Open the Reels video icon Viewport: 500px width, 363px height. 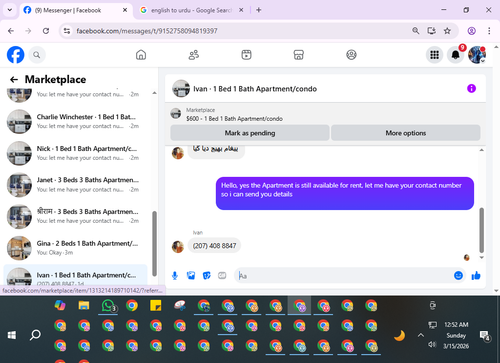click(x=246, y=55)
